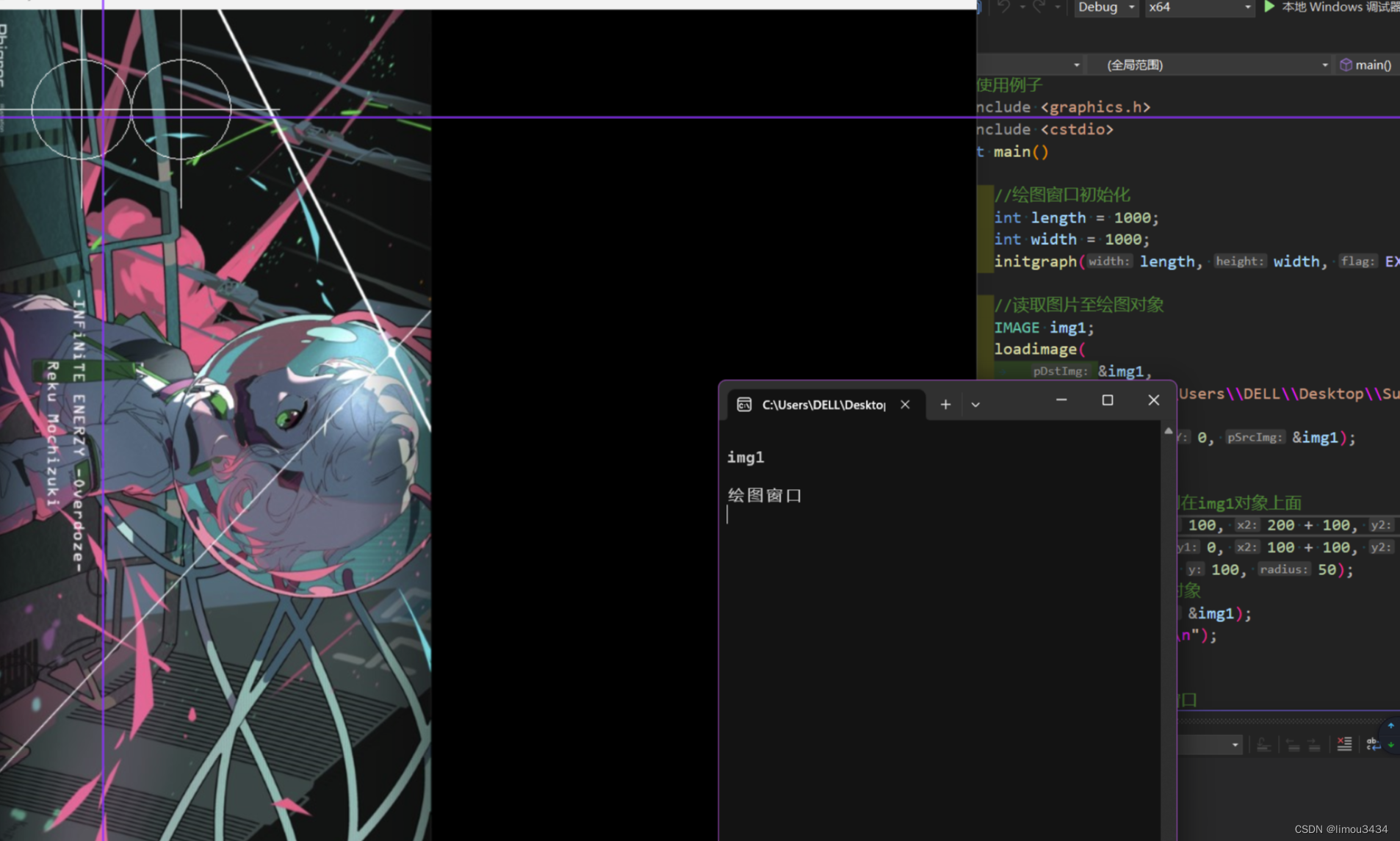Add a new terminal tab with plus
Viewport: 1400px width, 841px height.
tap(945, 405)
